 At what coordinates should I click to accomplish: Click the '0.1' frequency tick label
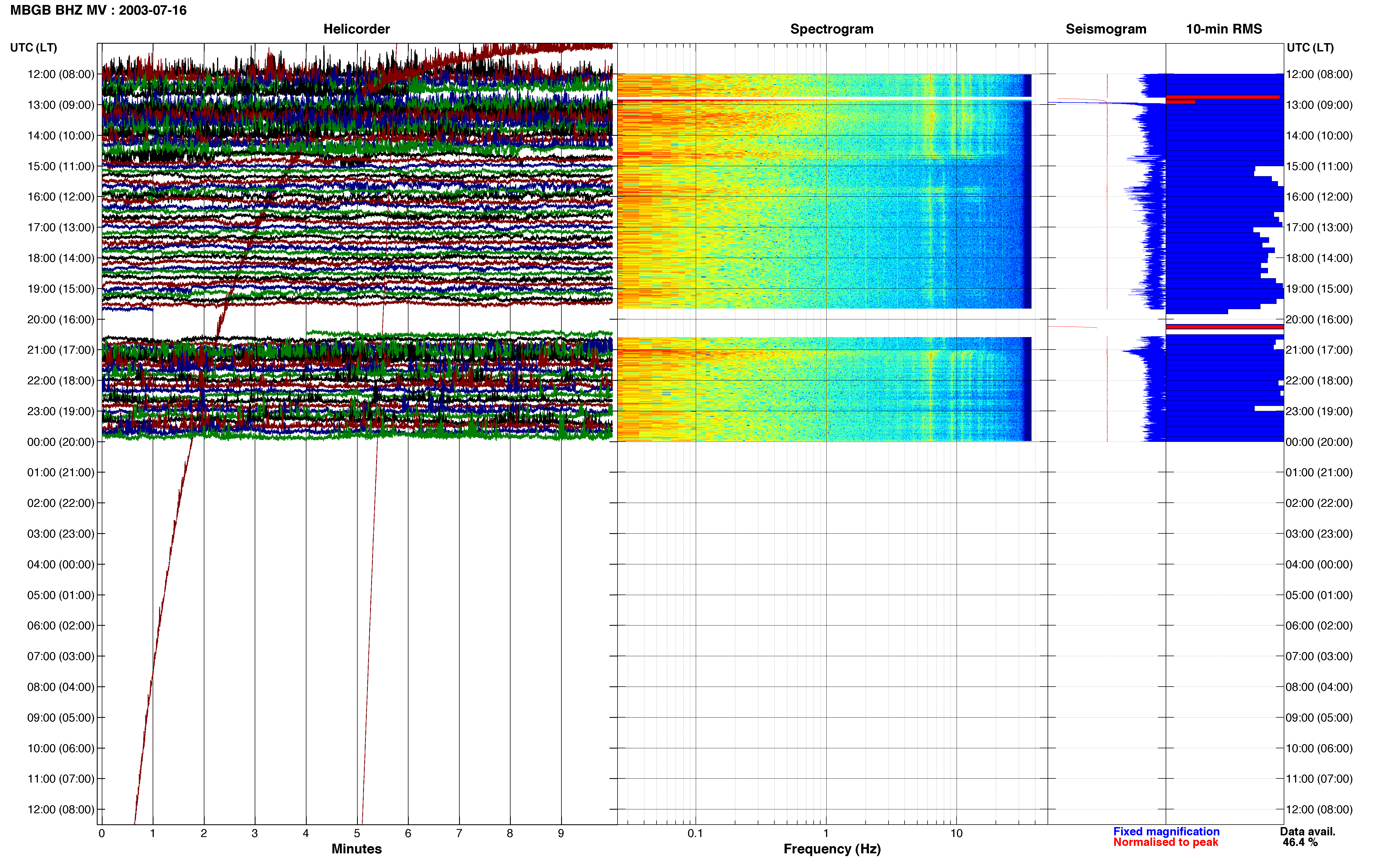(x=695, y=833)
